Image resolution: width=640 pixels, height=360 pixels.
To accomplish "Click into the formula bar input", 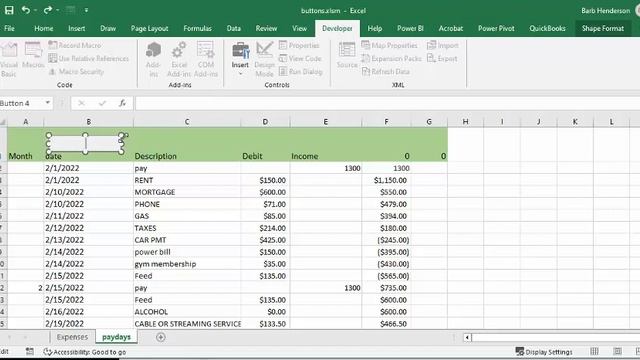I will (387, 103).
